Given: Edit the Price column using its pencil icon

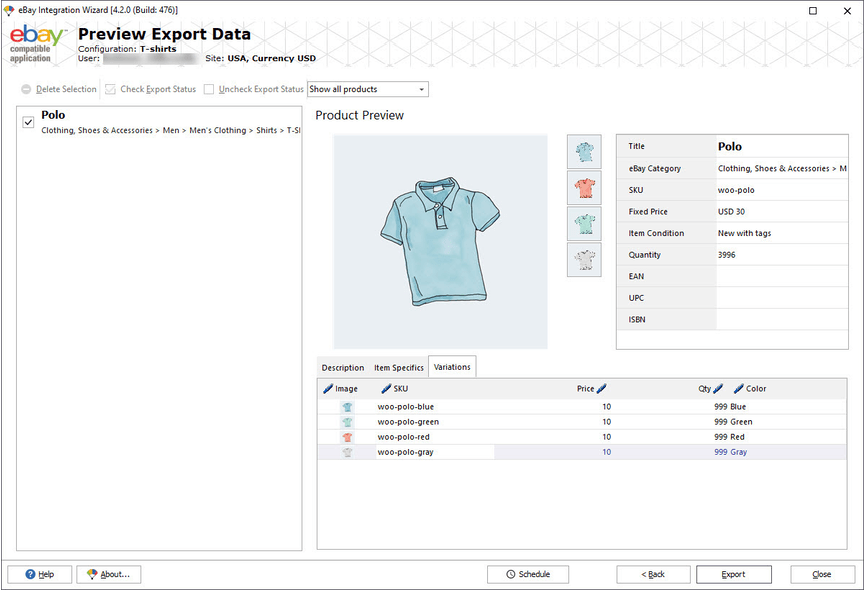Looking at the screenshot, I should (602, 388).
